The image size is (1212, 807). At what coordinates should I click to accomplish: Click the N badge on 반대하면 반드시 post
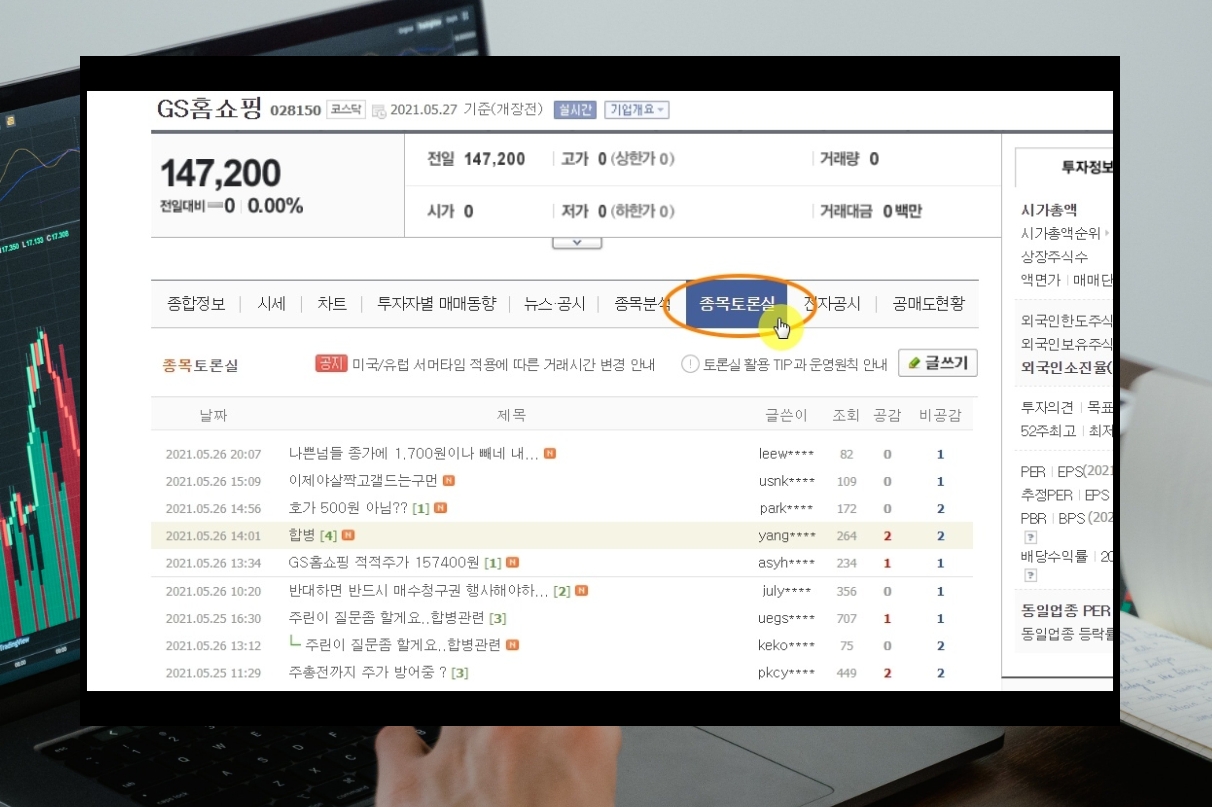point(582,591)
